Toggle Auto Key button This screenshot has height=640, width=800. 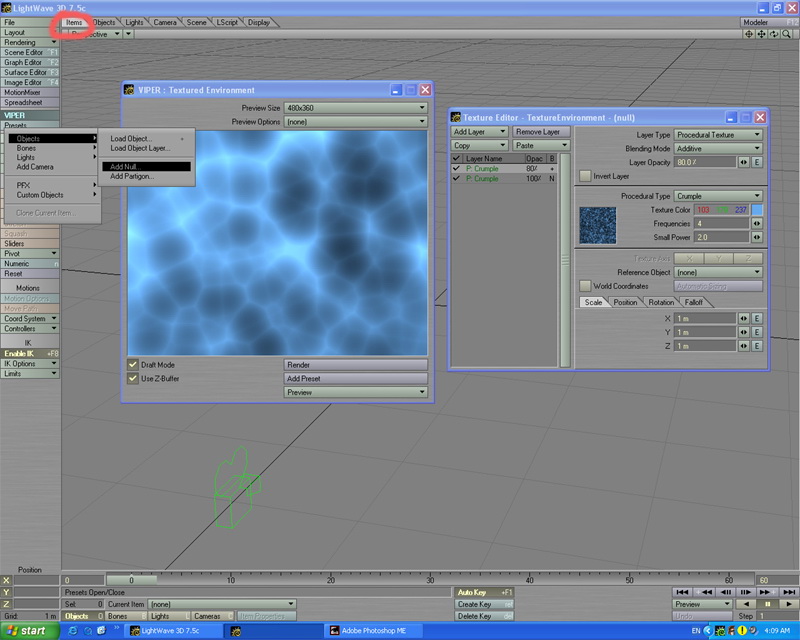484,592
